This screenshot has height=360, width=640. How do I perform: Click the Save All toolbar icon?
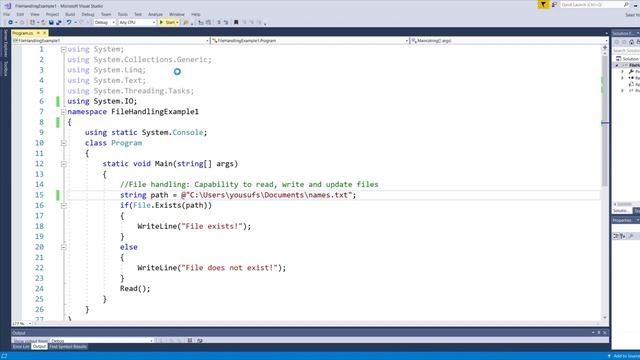(59, 22)
